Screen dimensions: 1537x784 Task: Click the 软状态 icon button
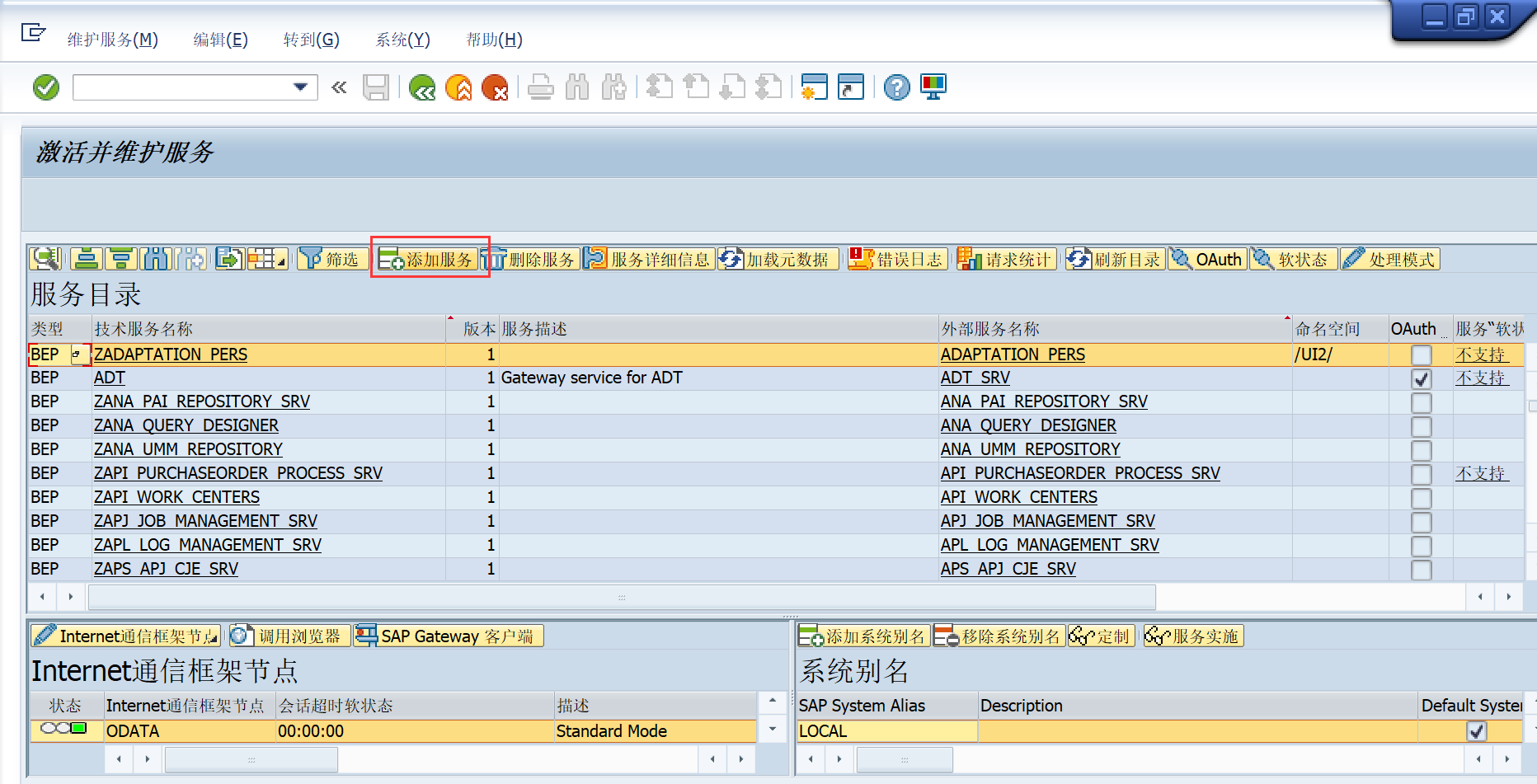coord(1293,260)
